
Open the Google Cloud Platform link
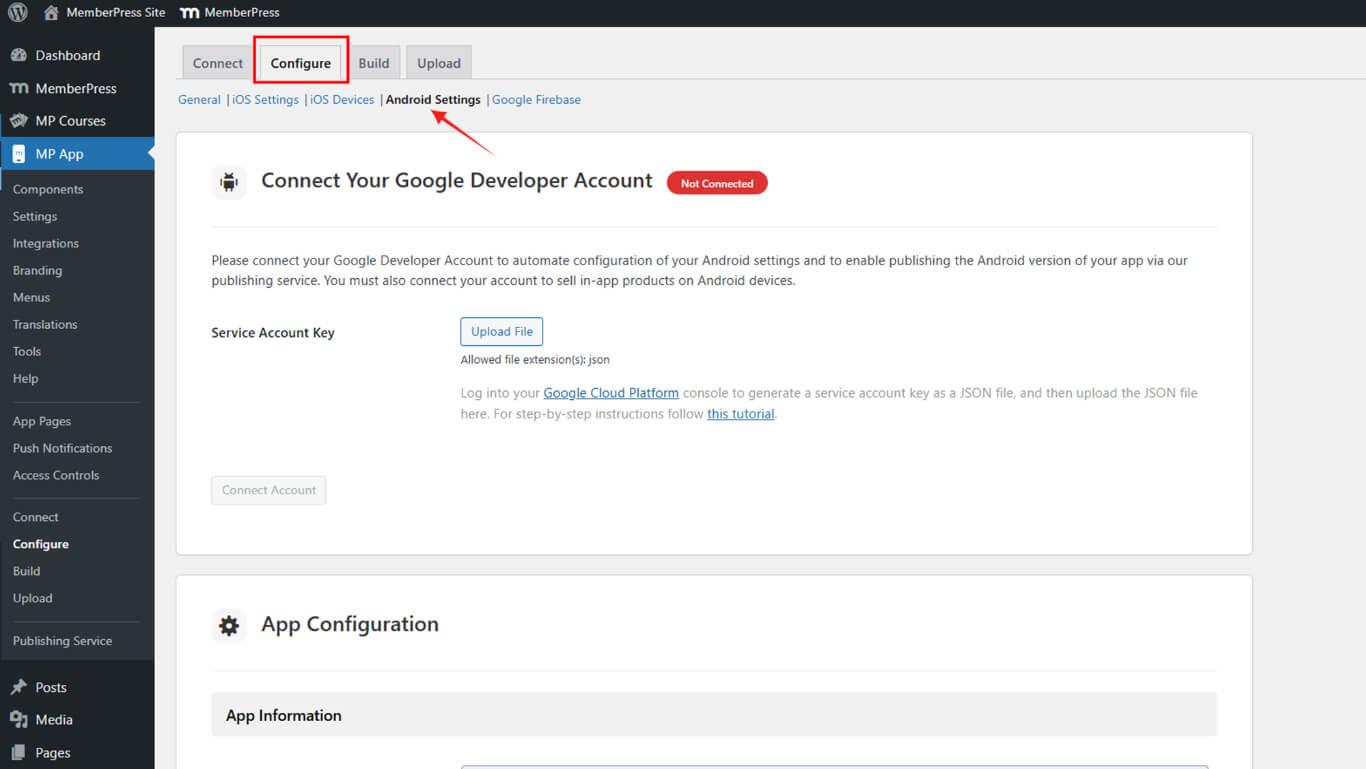pyautogui.click(x=611, y=392)
